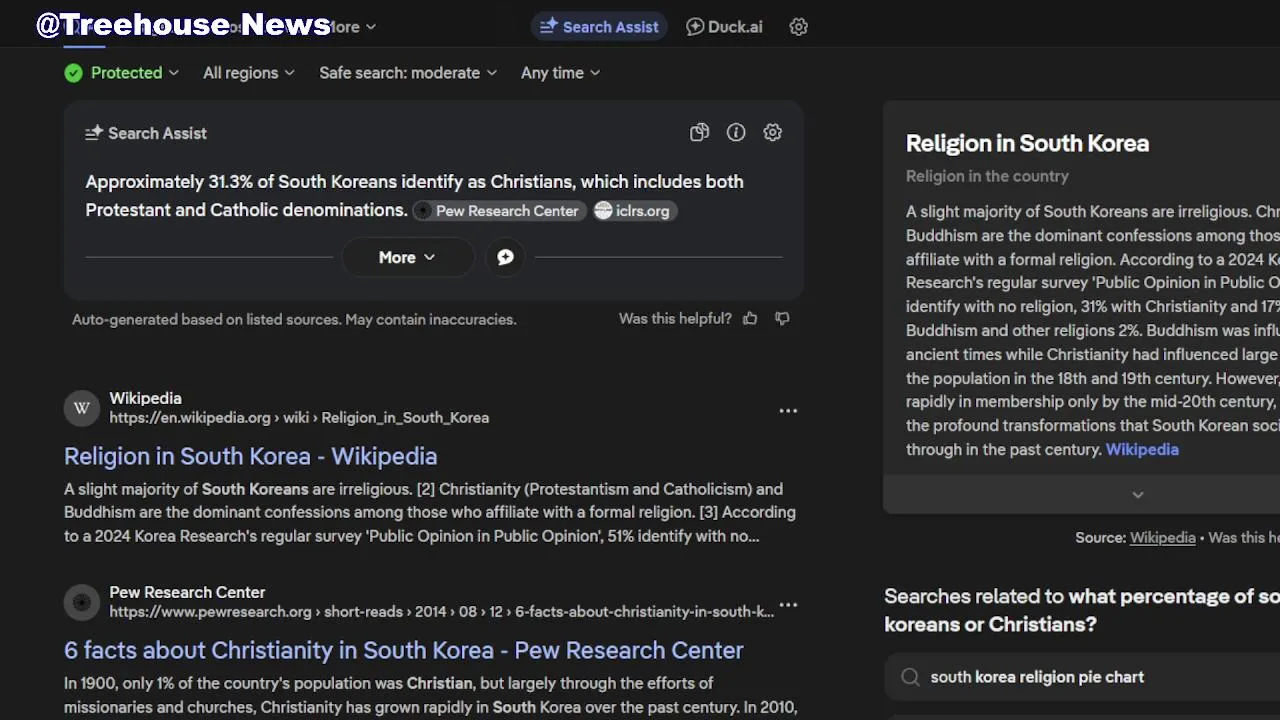
Task: Open iclrs.org source chip
Action: [633, 211]
